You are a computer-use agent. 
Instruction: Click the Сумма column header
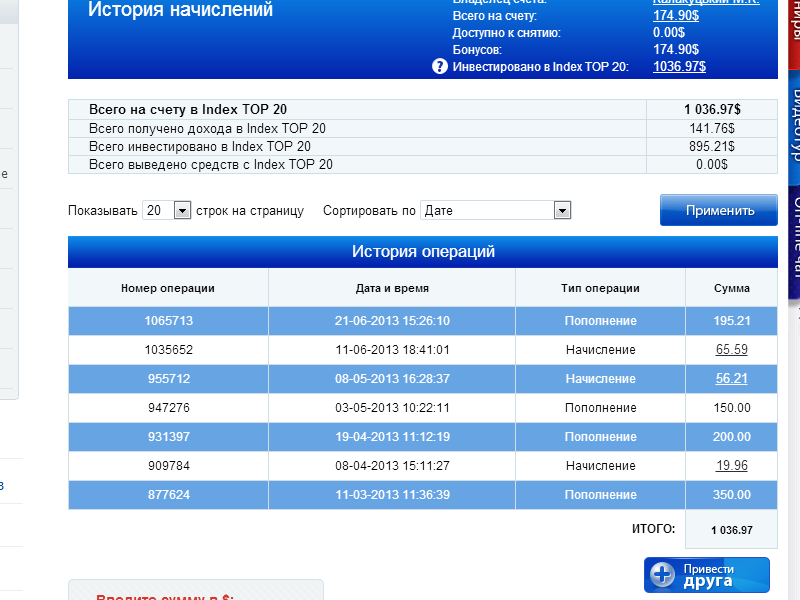732,288
